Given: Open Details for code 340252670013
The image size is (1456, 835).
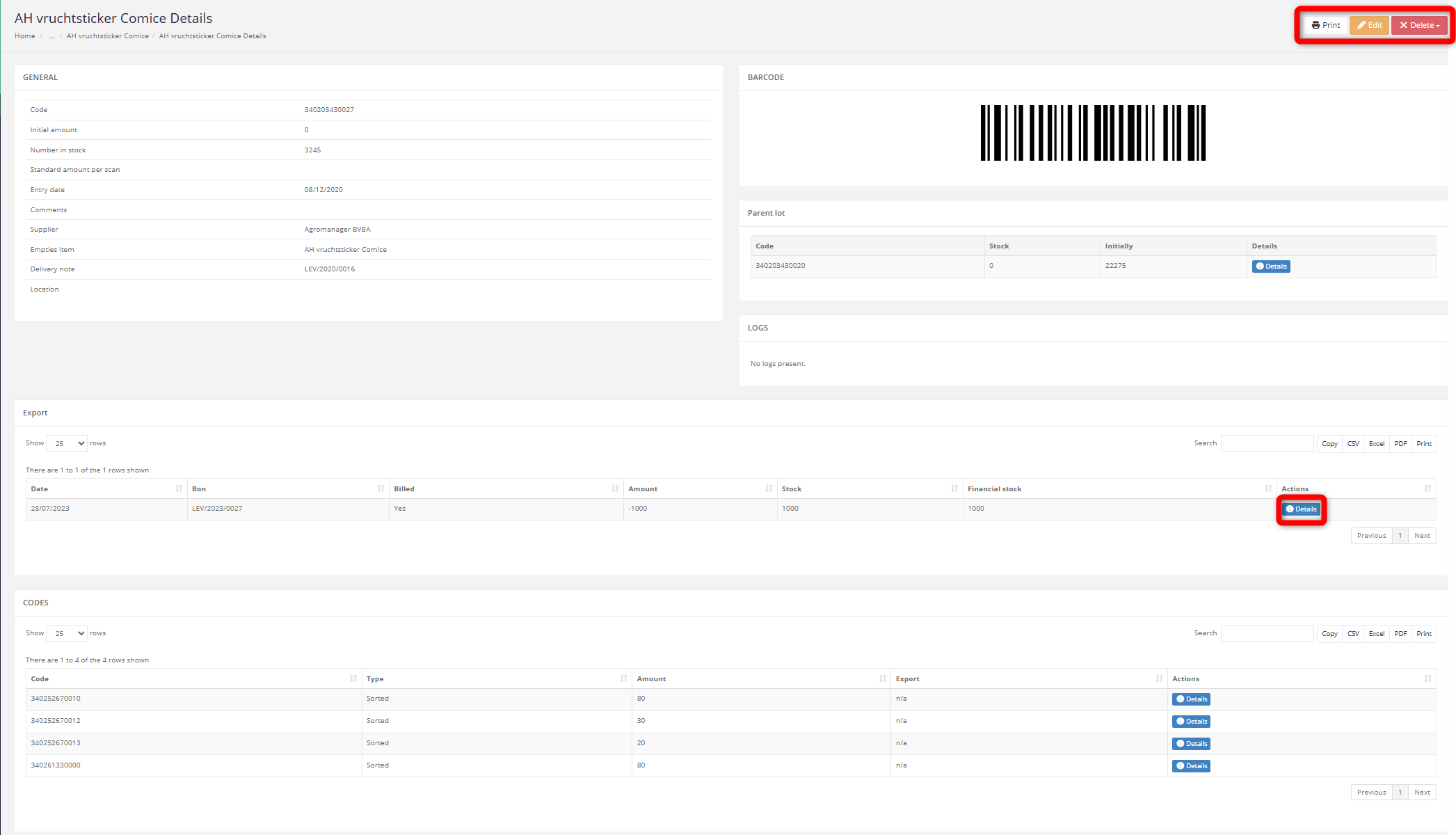Looking at the screenshot, I should coord(1192,744).
